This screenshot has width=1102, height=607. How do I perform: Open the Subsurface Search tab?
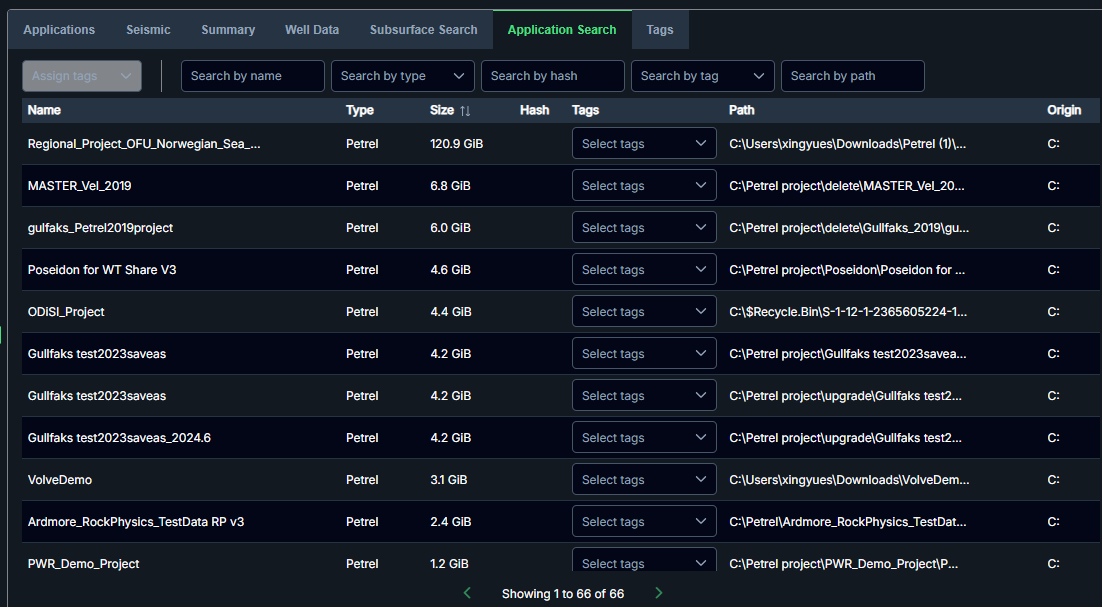(x=423, y=30)
